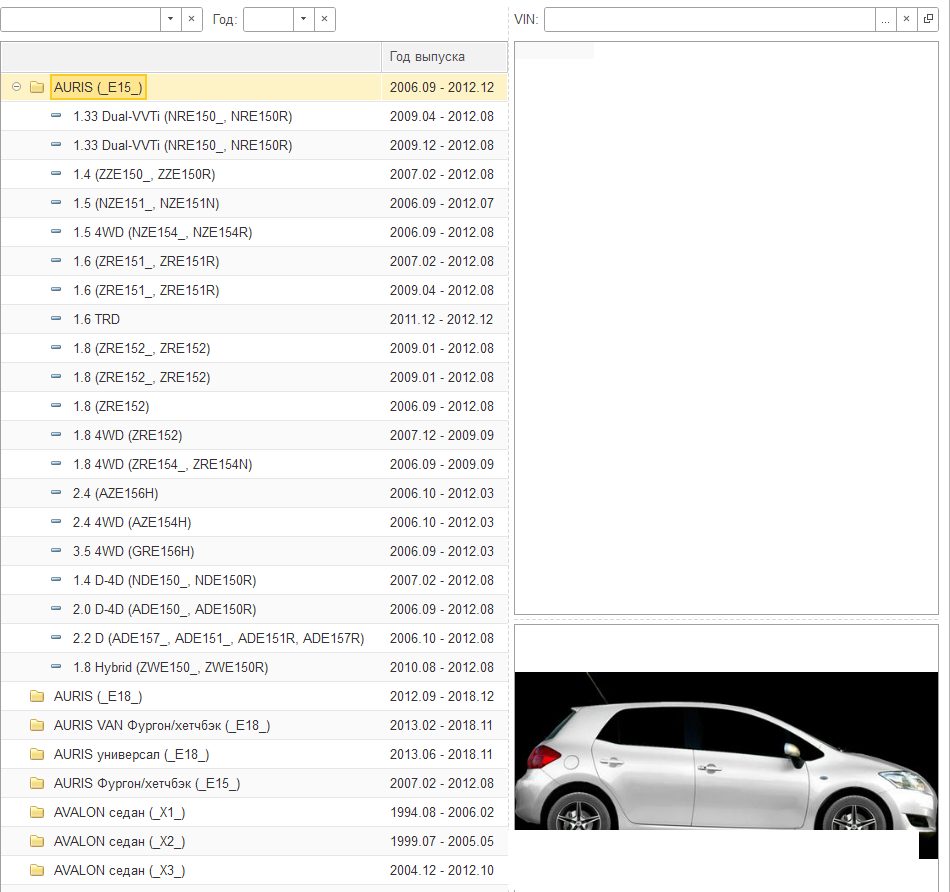The width and height of the screenshot is (950, 892).
Task: Select 1.8 4WD (ZRE154_, ZRE154N) modification
Action: [x=162, y=464]
